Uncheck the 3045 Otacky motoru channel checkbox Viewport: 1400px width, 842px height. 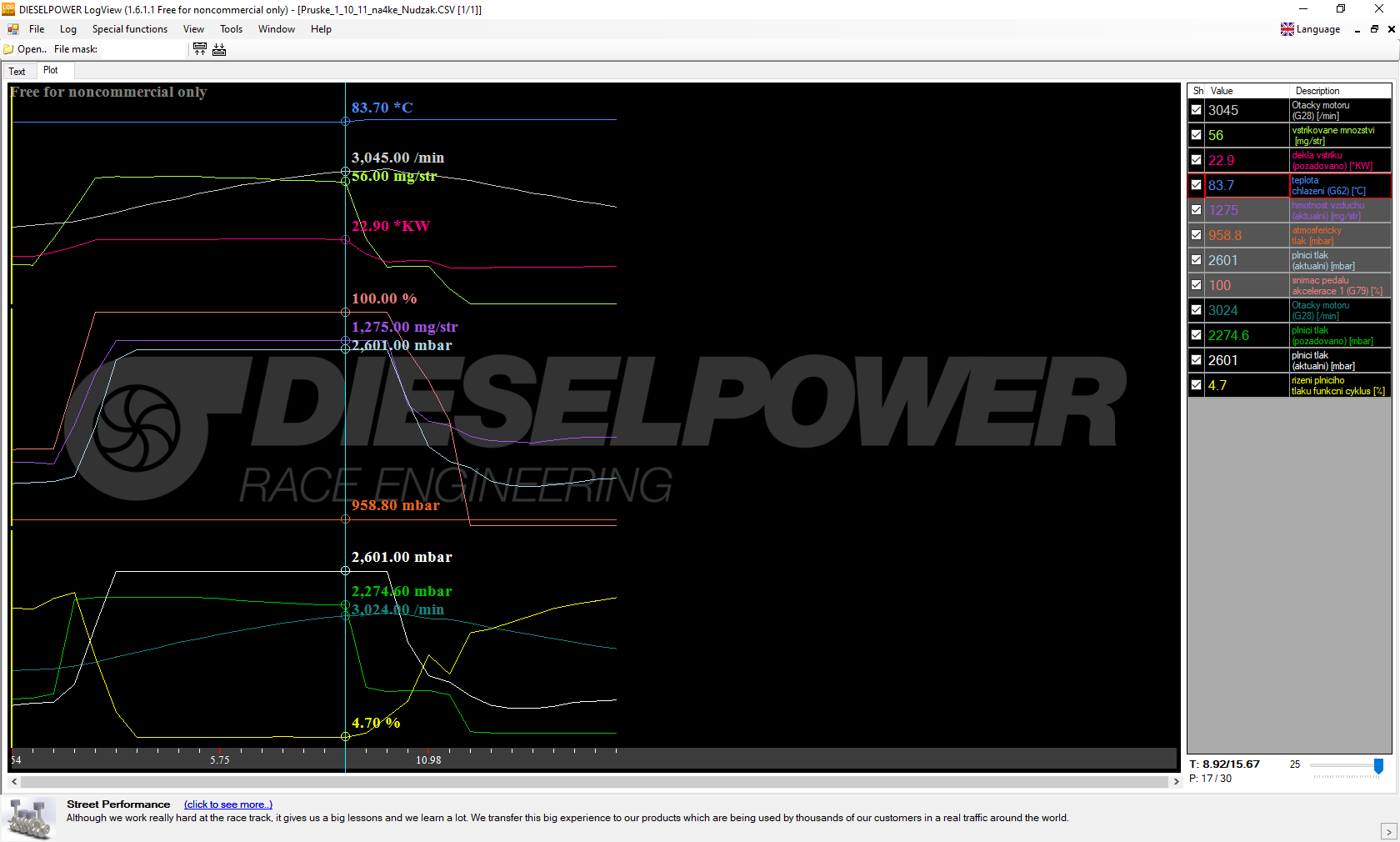click(1196, 110)
